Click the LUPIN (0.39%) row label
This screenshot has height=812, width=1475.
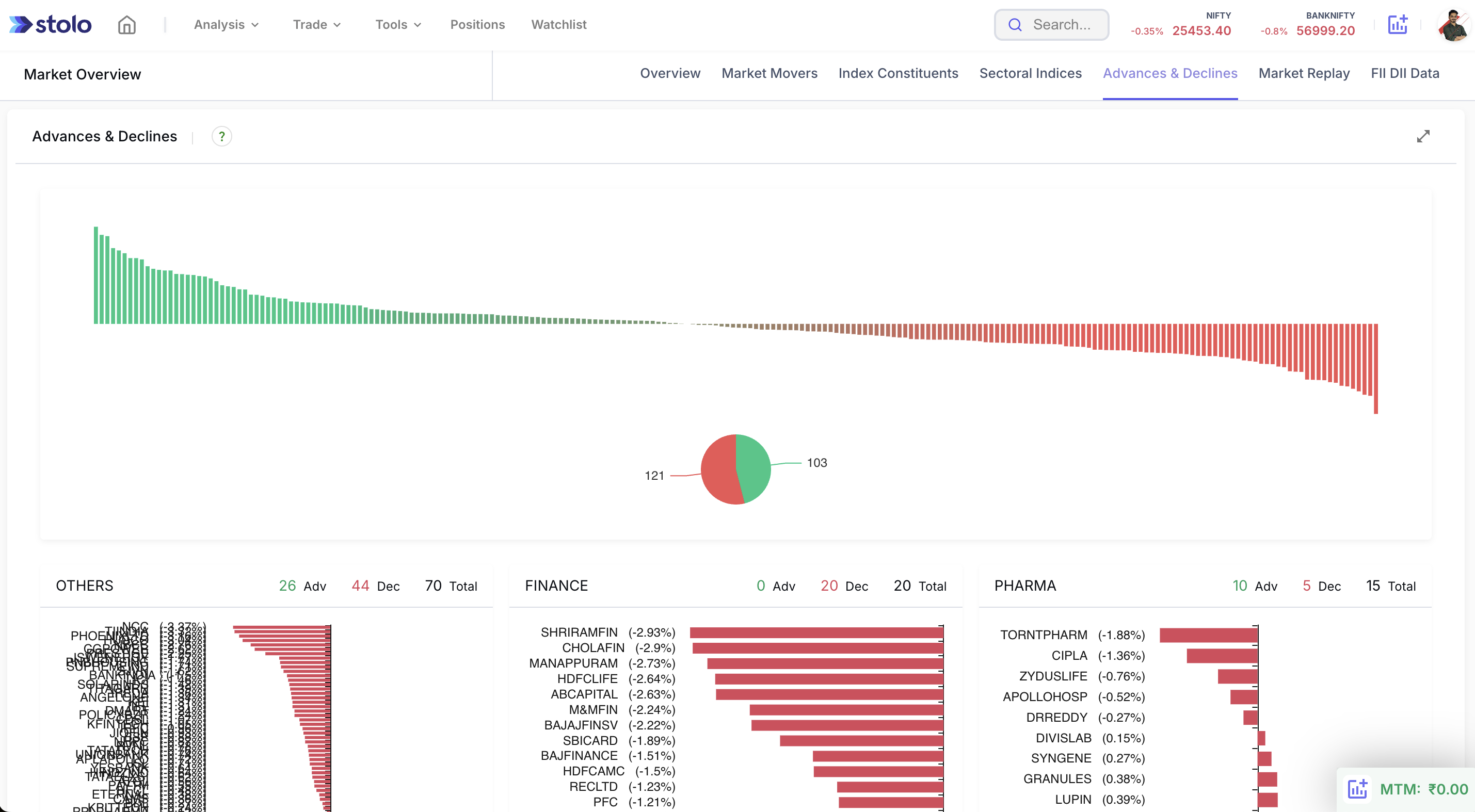click(1100, 800)
